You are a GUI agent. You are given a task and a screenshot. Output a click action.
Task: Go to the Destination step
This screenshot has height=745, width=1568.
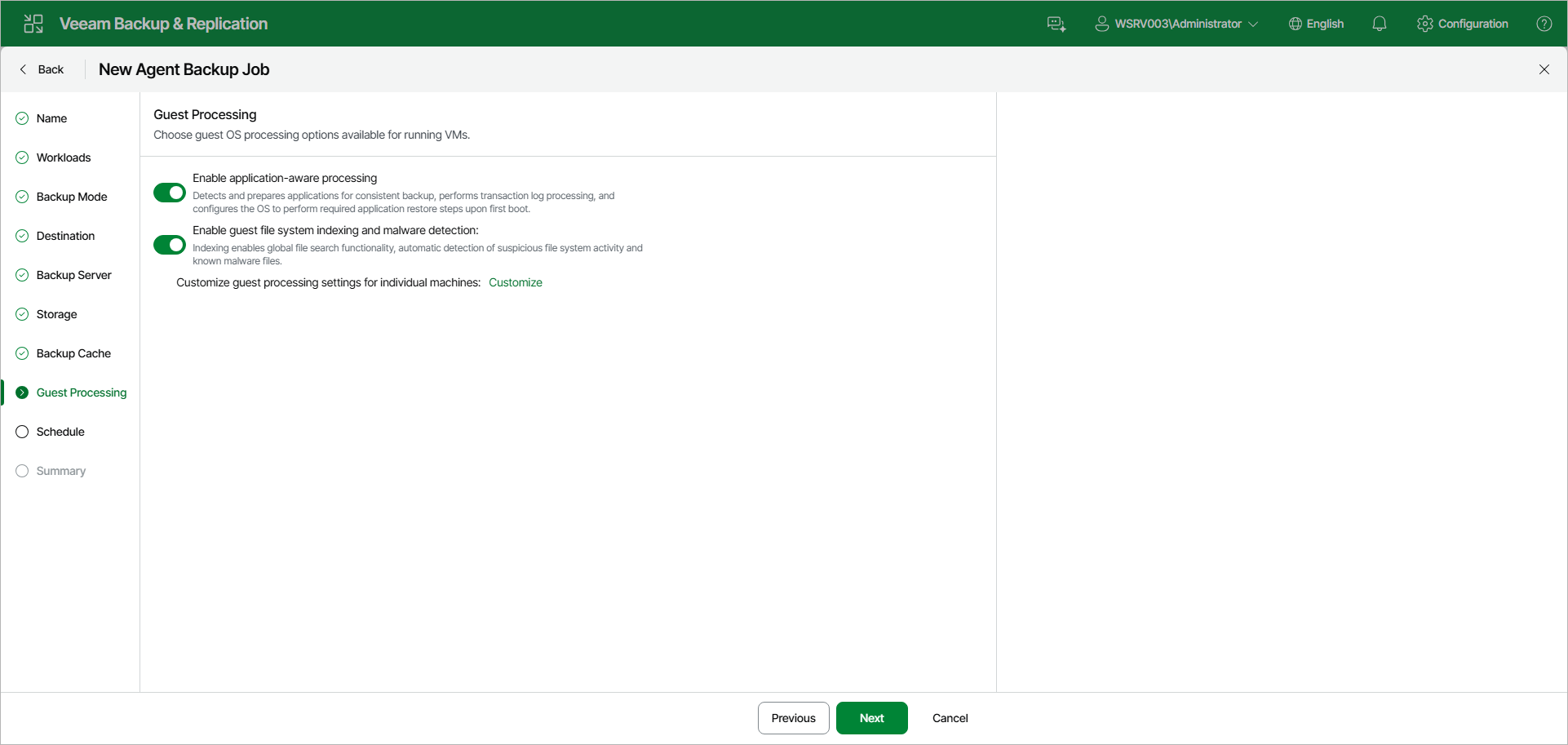pos(65,236)
